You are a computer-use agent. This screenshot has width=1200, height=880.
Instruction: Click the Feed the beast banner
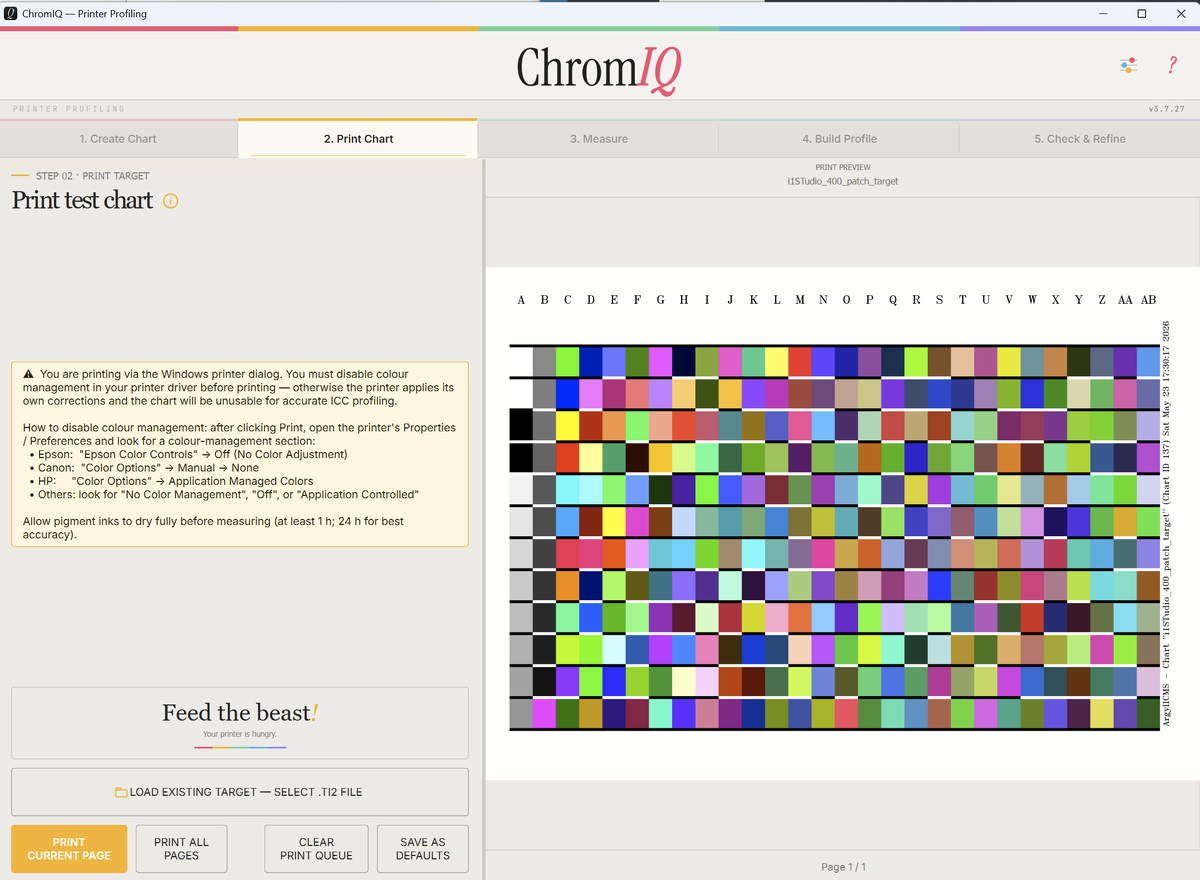point(240,724)
